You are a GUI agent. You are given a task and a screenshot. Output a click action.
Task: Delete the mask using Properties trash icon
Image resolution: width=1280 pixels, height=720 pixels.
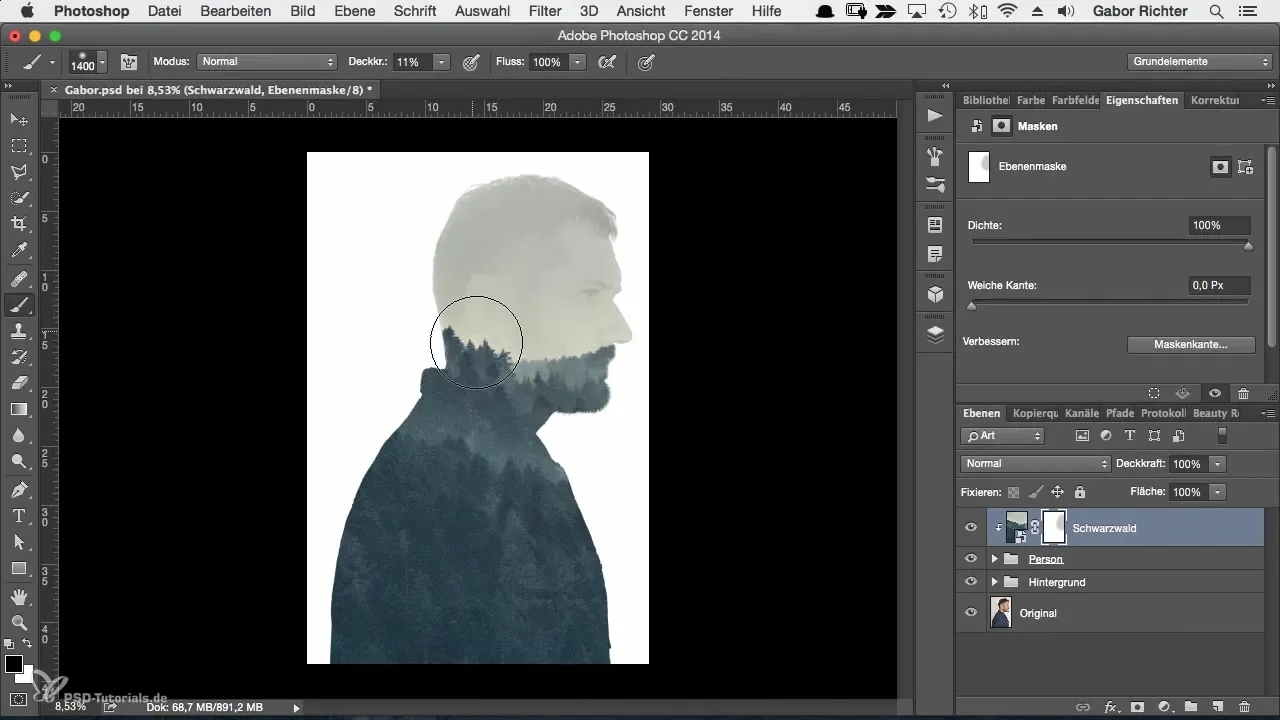coord(1243,394)
